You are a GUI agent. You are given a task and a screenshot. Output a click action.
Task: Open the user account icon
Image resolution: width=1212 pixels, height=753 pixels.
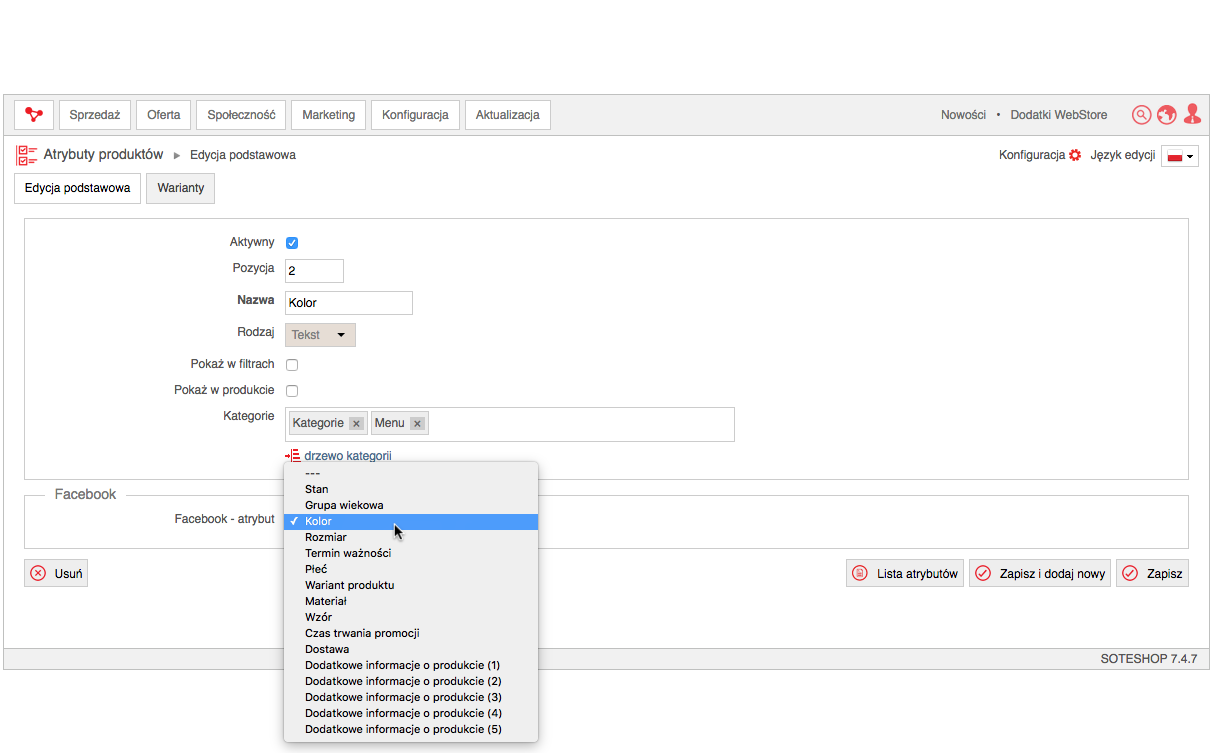1192,114
